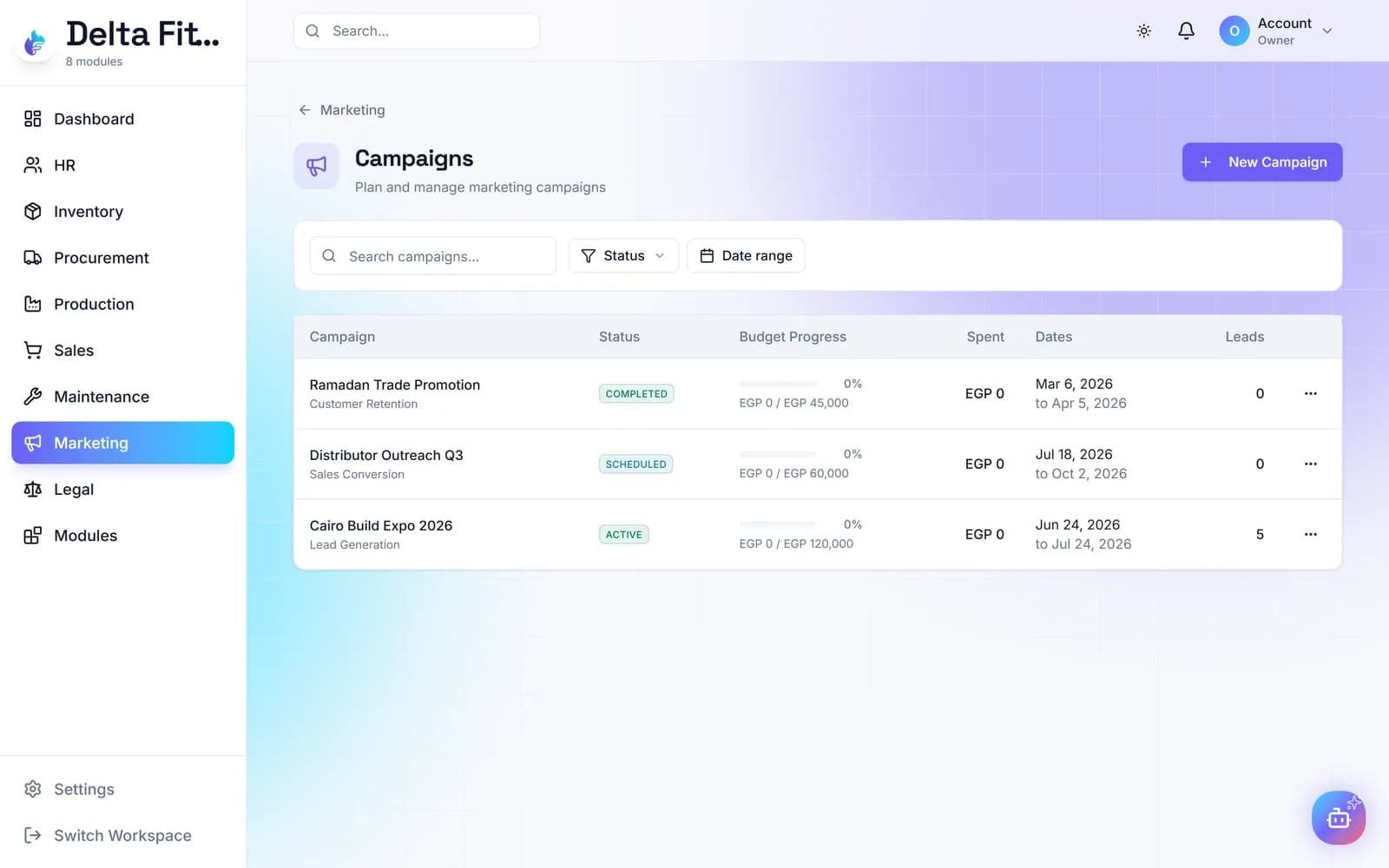Click the SCHEDULED status badge
Image resolution: width=1389 pixels, height=868 pixels.
tap(635, 464)
